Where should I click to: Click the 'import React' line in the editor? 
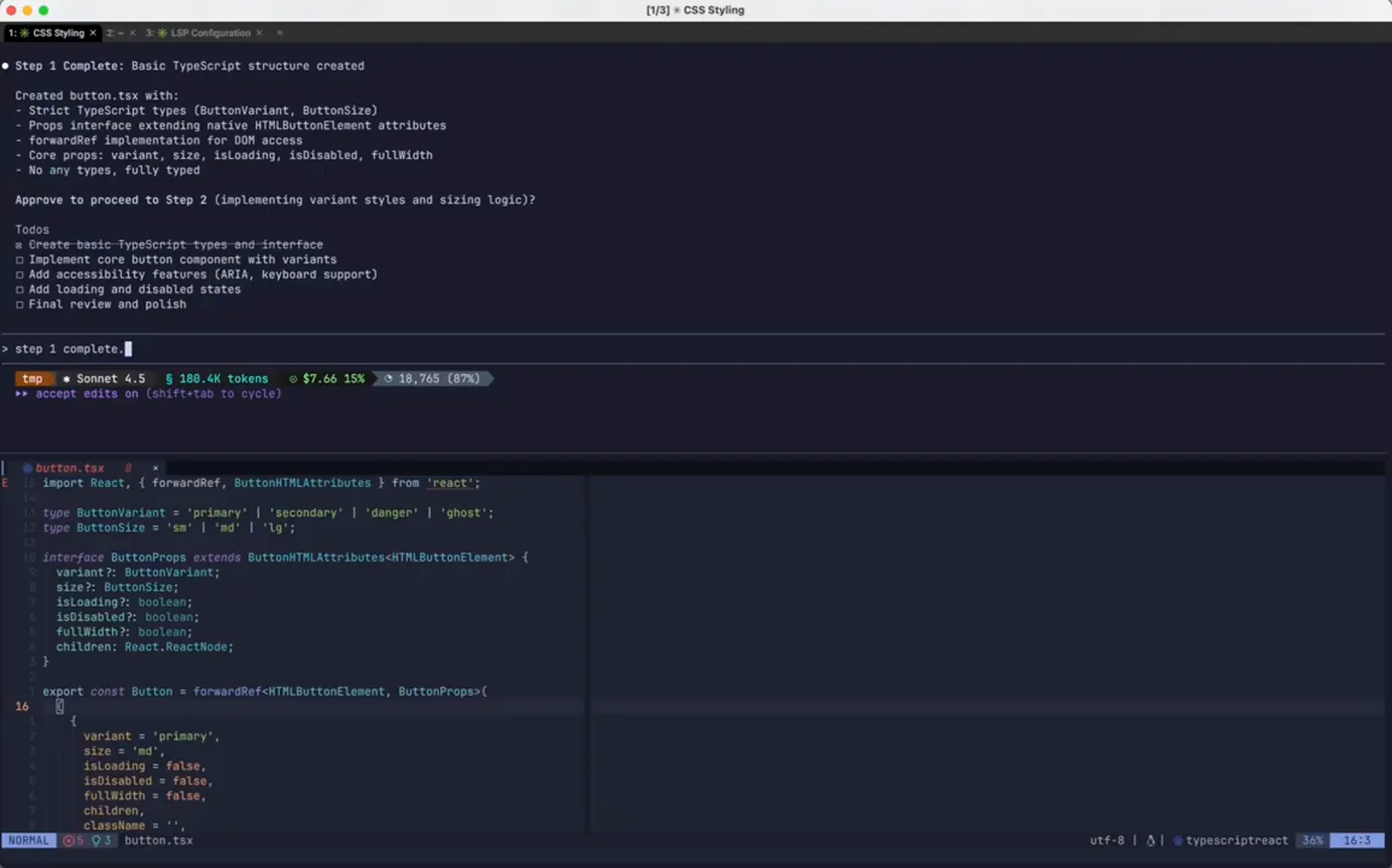(261, 483)
